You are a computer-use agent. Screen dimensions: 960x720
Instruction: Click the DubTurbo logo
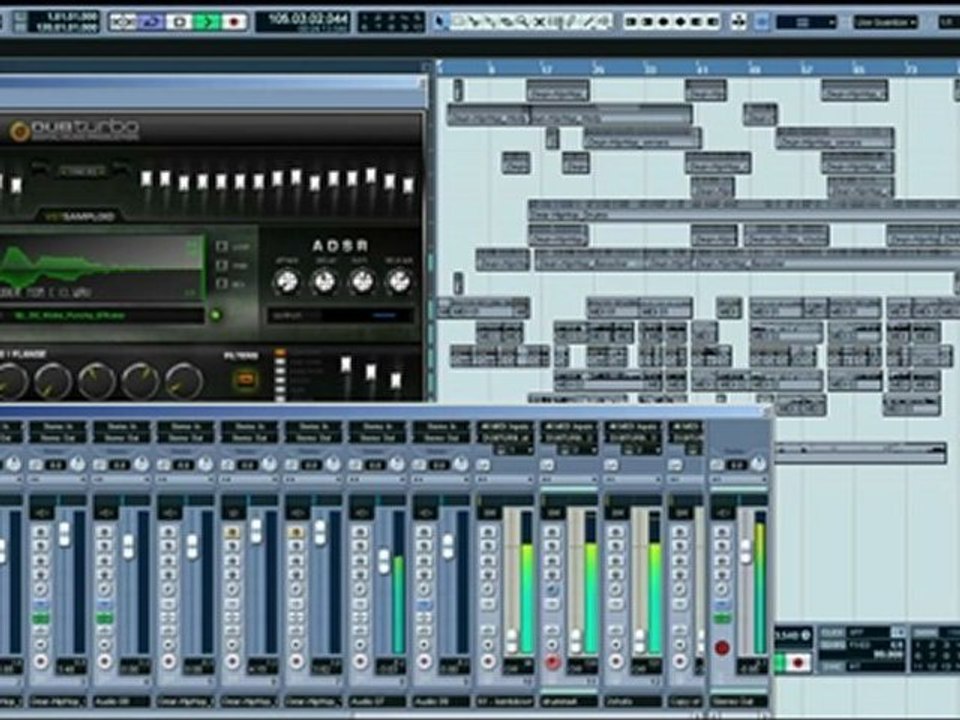point(73,130)
